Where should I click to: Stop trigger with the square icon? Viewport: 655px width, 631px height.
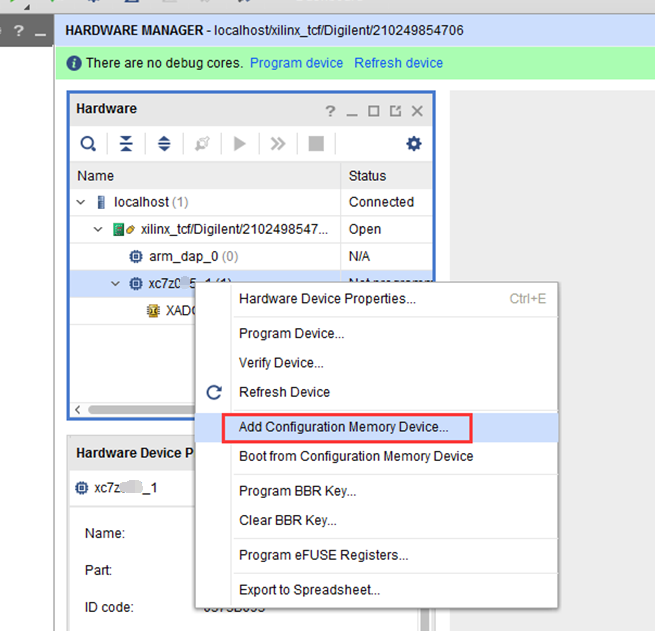click(316, 144)
